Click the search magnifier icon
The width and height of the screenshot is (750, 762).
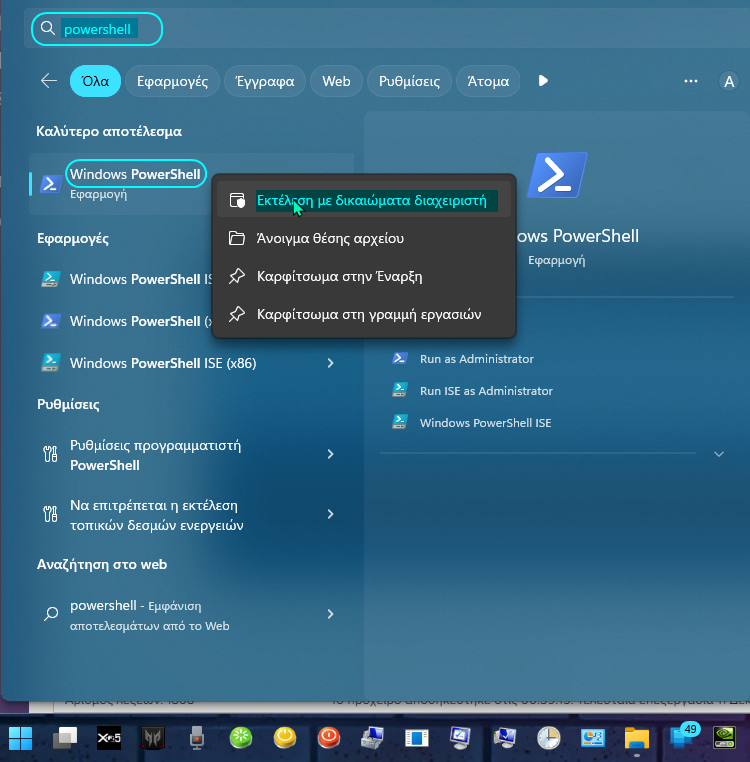(47, 29)
